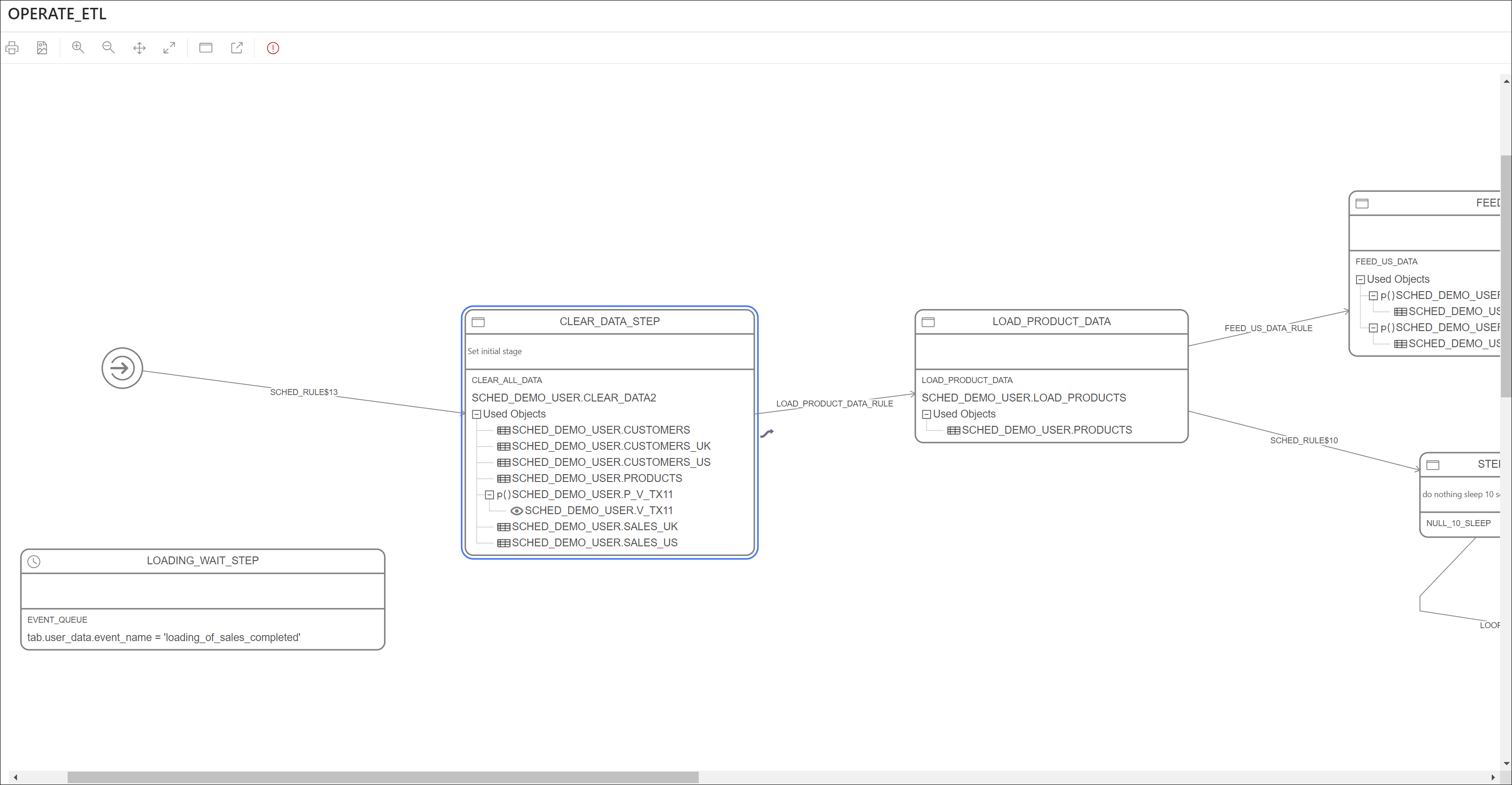Click the eye icon next to SCHED_DEMO_USER.V_TX11
The width and height of the screenshot is (1512, 785).
(x=516, y=510)
